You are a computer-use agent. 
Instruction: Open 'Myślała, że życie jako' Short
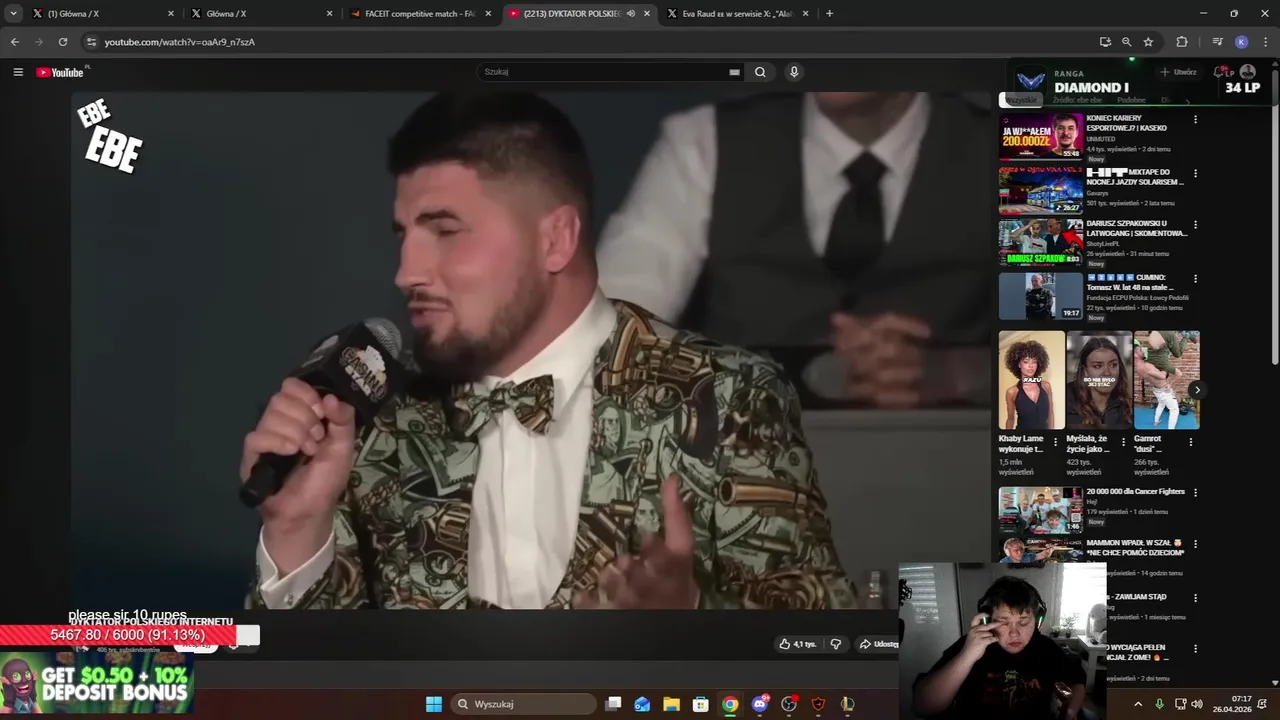tap(1099, 380)
